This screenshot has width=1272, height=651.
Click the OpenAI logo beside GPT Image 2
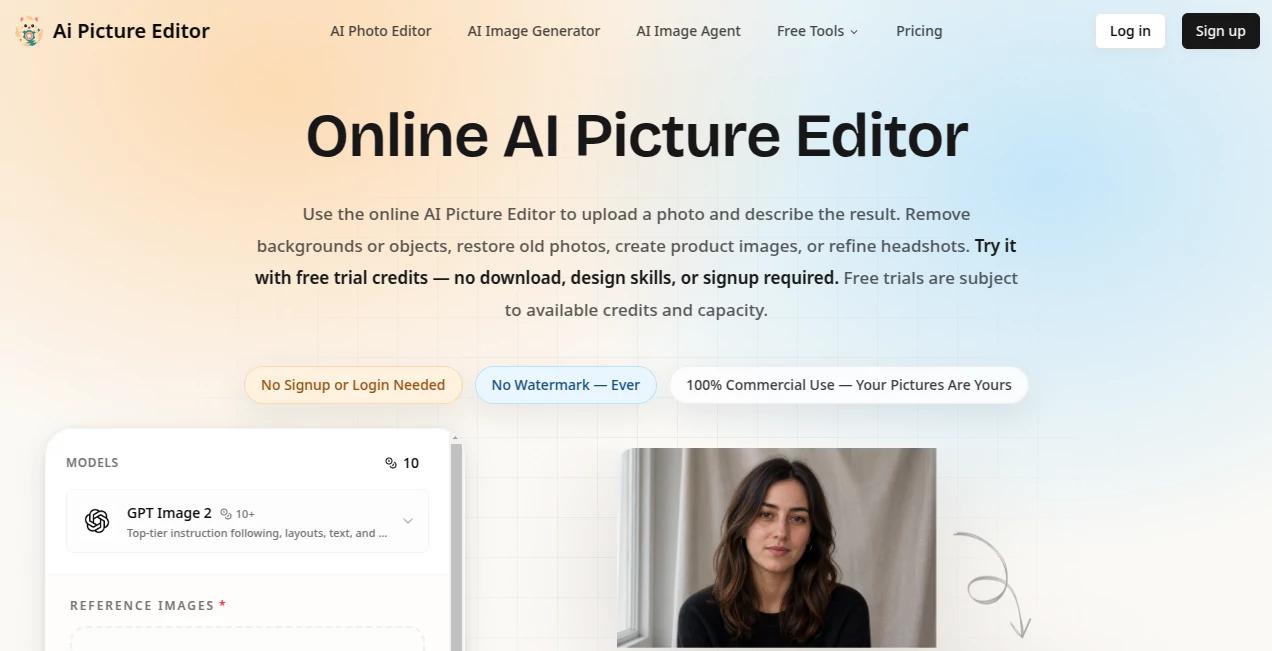point(97,521)
